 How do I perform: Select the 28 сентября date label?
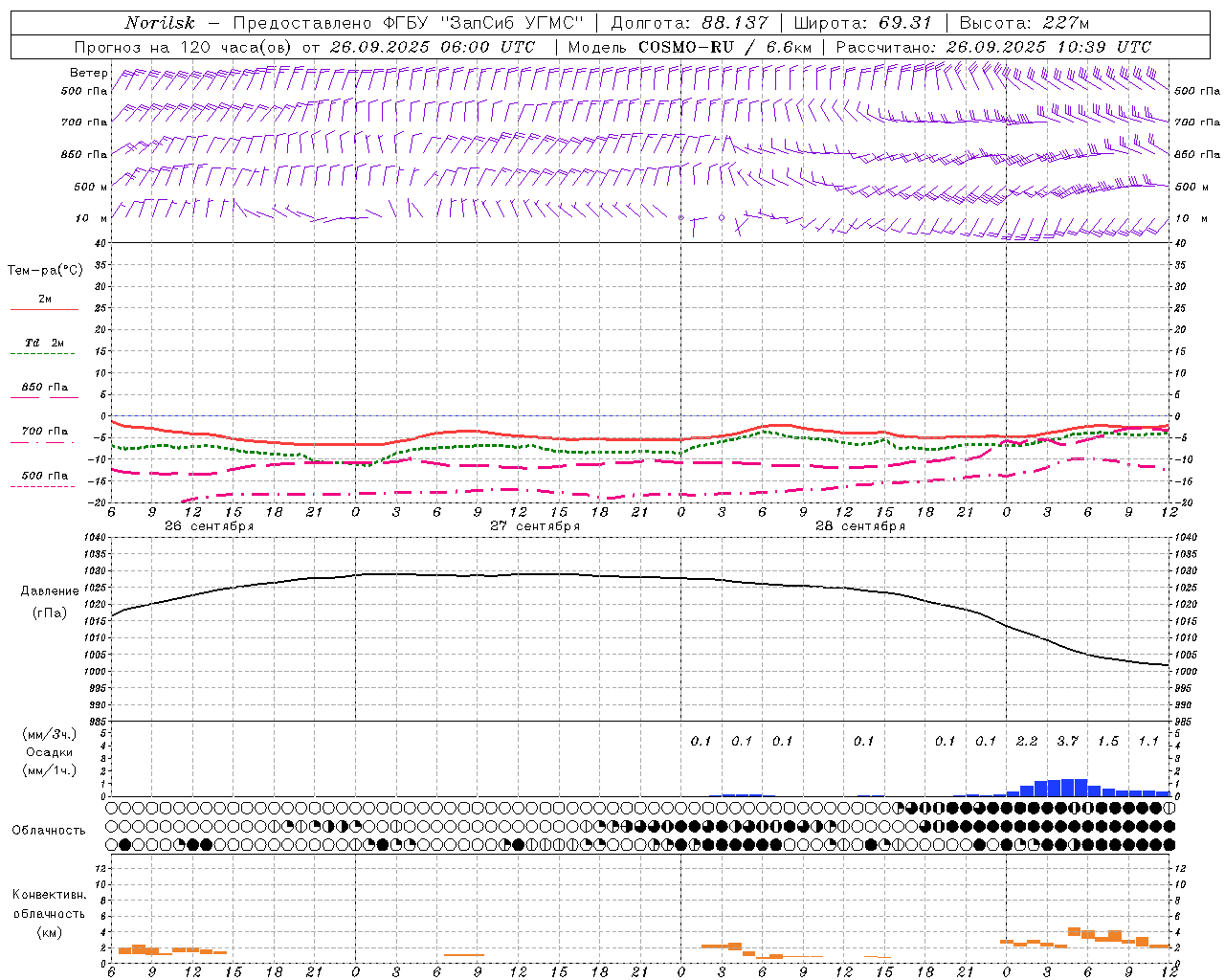860,526
